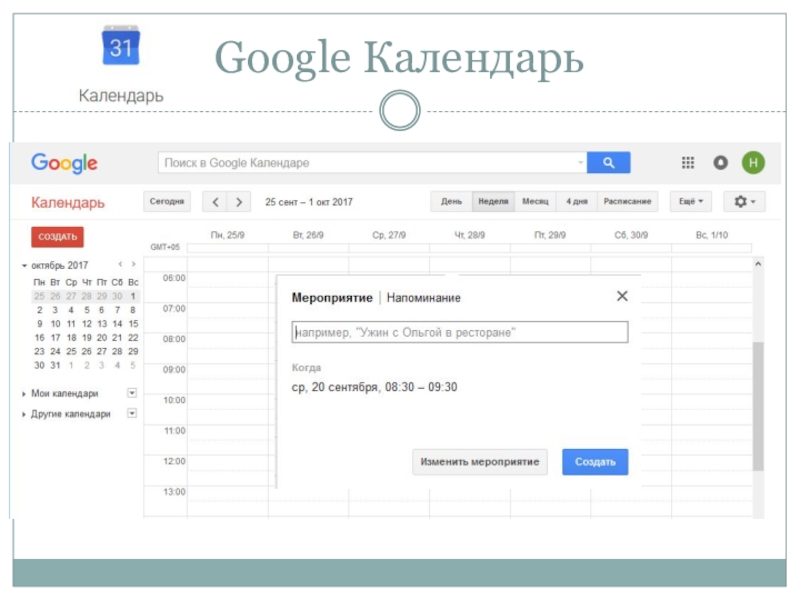Click the Google Calendar 31 icon
The width and height of the screenshot is (800, 600).
pyautogui.click(x=121, y=45)
